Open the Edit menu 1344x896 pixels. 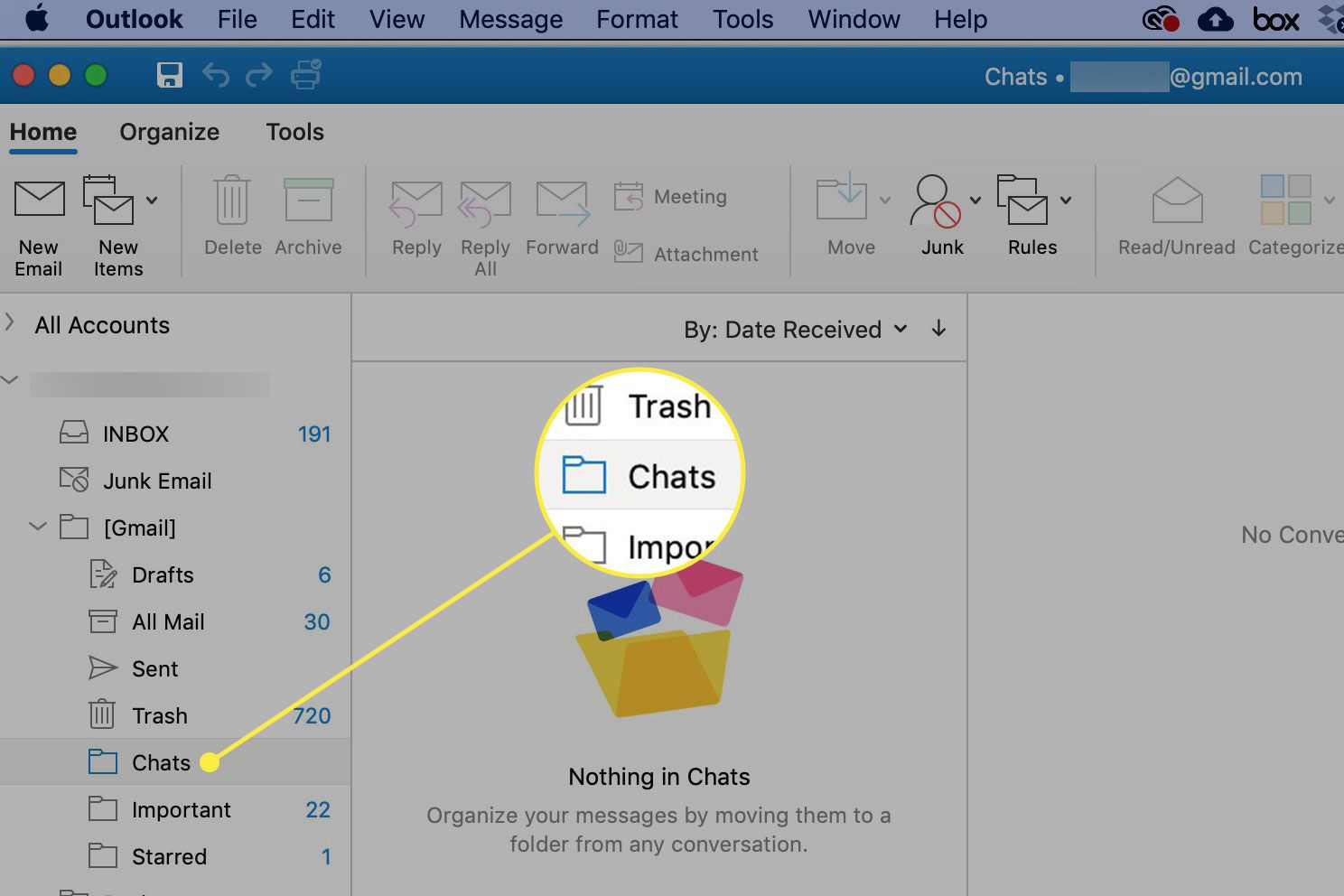coord(313,19)
